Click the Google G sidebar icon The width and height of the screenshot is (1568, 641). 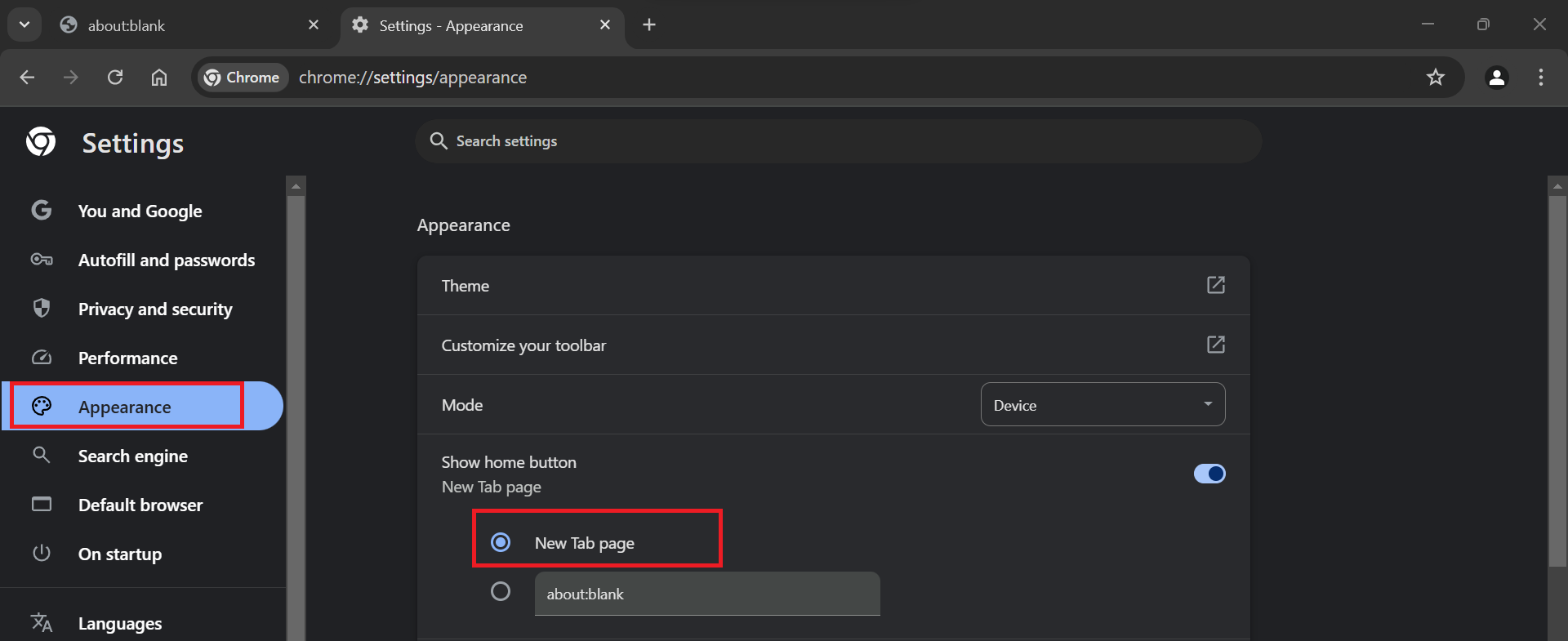[42, 211]
